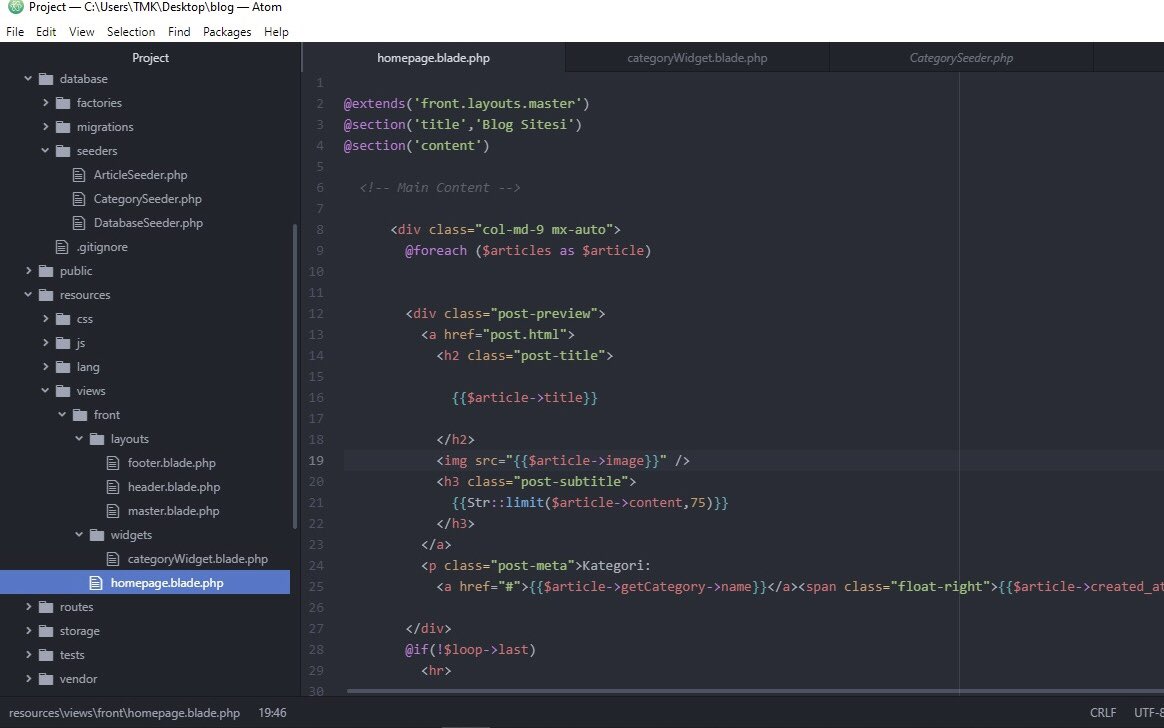Click line number 19 in gutter

(316, 460)
